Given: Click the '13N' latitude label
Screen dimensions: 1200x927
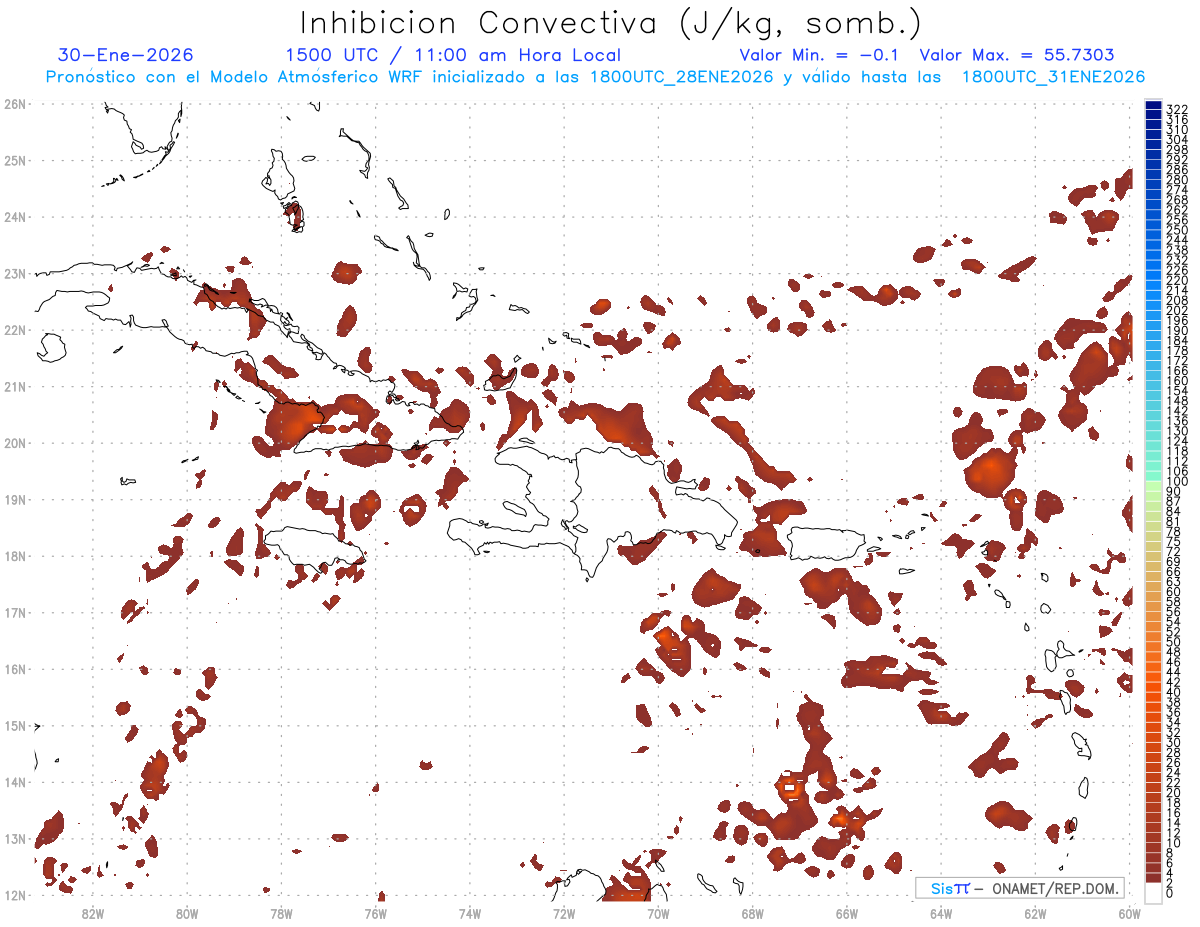Looking at the screenshot, I should point(15,838).
